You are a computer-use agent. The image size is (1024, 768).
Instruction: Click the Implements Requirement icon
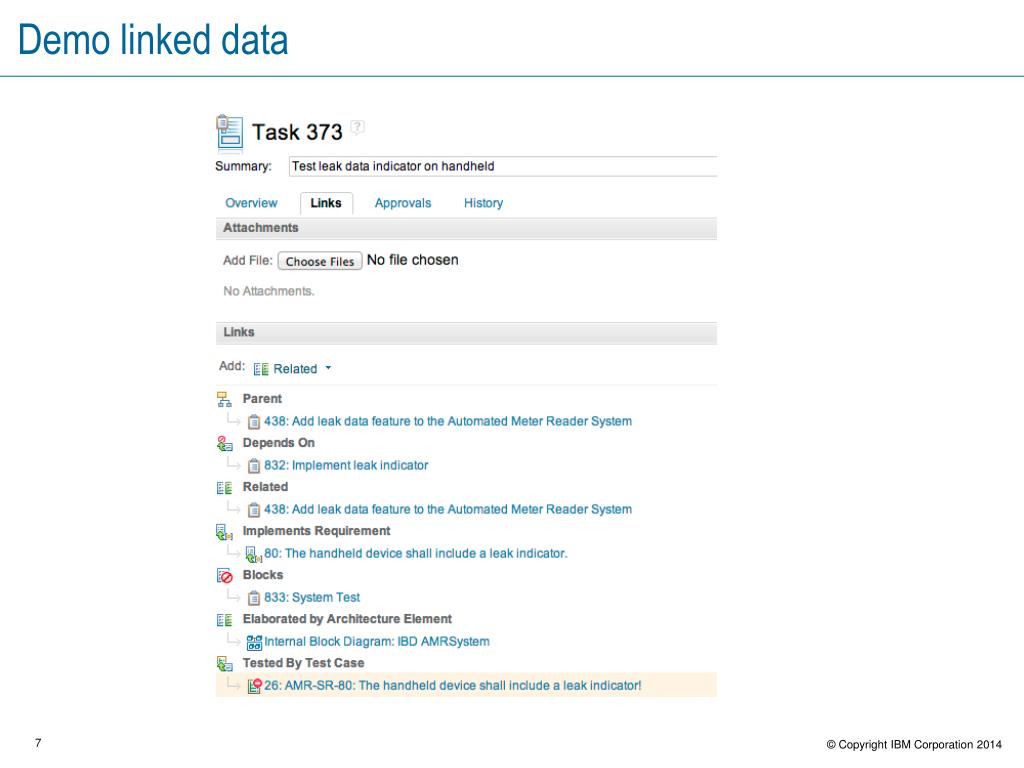click(x=224, y=531)
